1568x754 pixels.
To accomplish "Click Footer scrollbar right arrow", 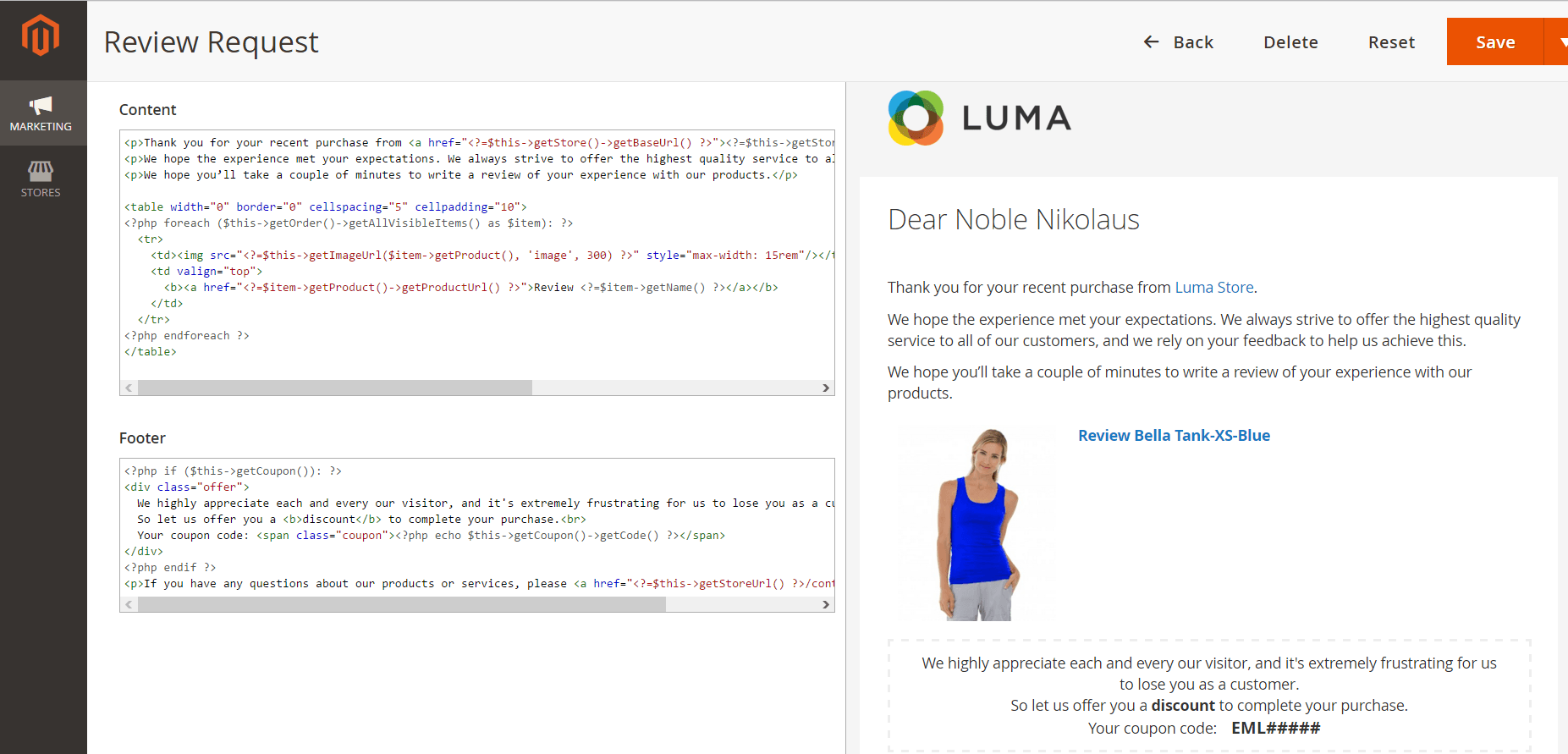I will coord(826,604).
